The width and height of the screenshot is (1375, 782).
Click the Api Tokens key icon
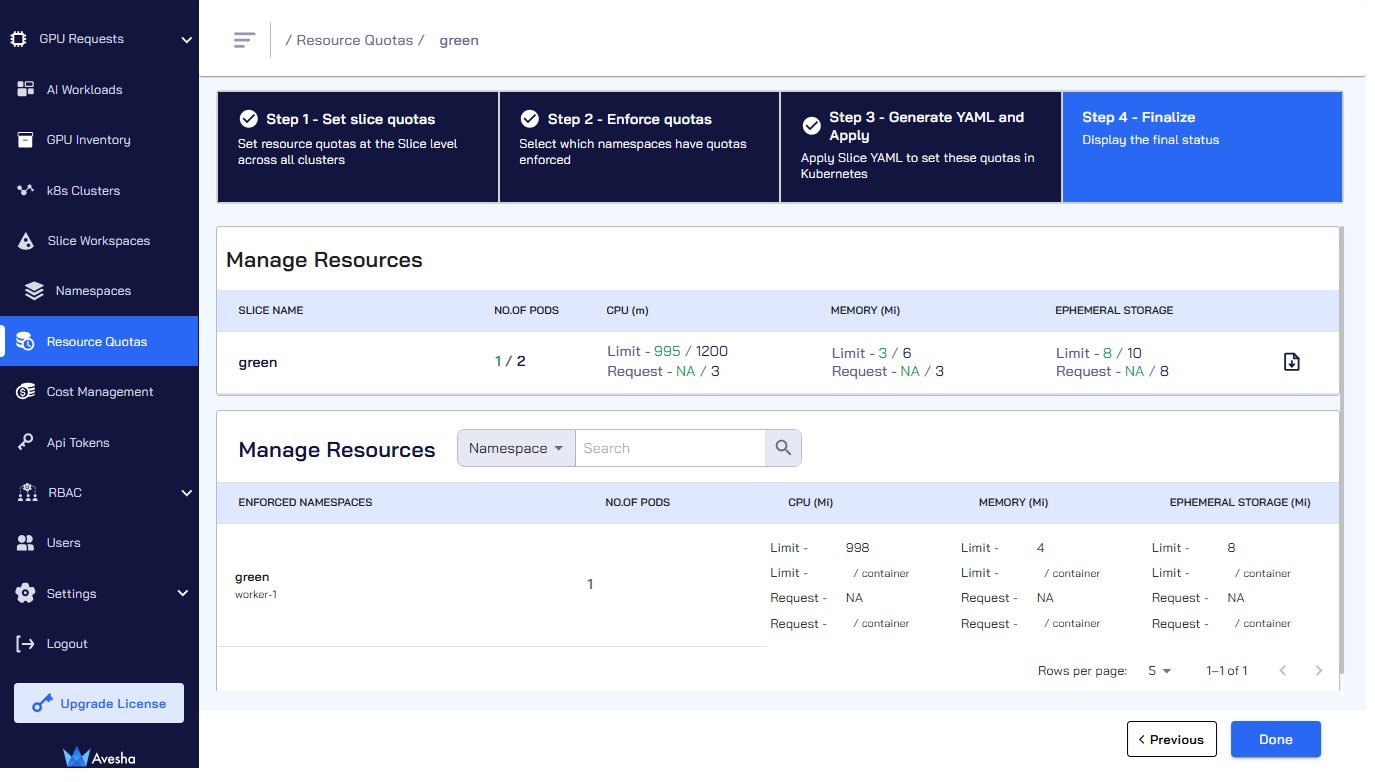pos(26,442)
